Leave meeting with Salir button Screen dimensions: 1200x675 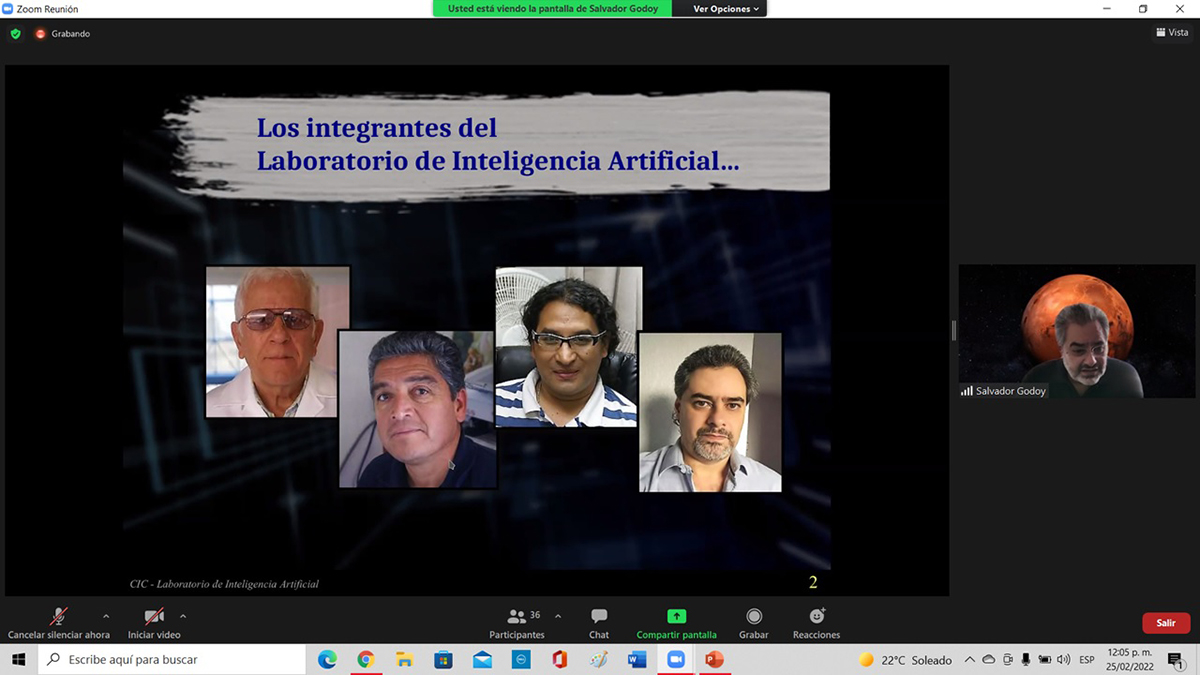click(x=1166, y=623)
